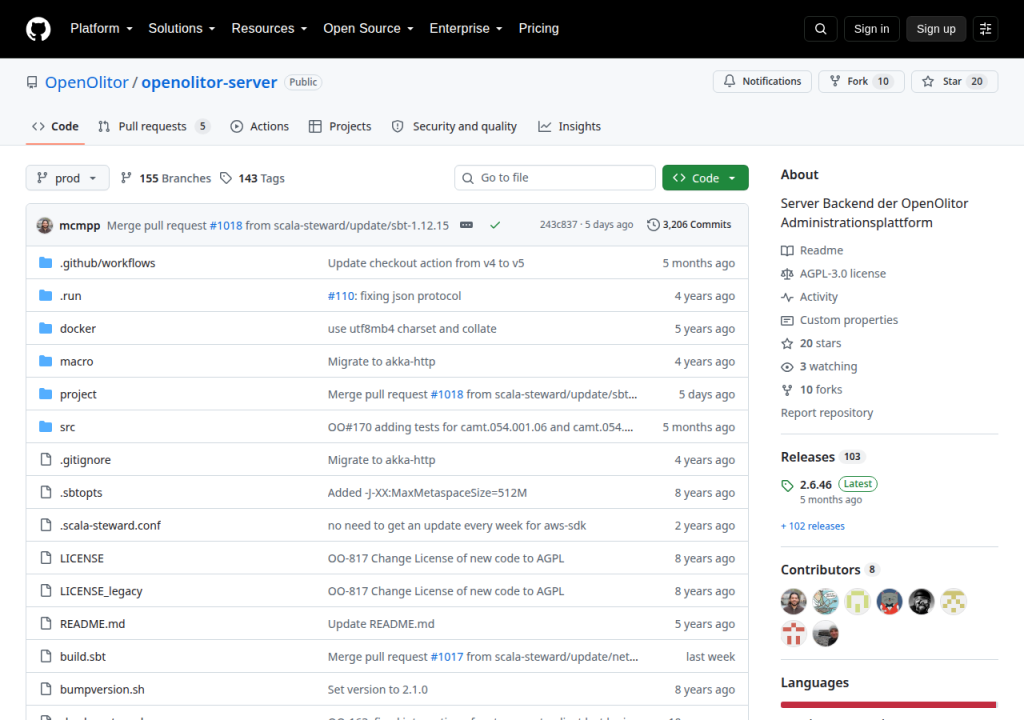This screenshot has width=1024, height=720.
Task: Open the .run folder
Action: (x=71, y=296)
